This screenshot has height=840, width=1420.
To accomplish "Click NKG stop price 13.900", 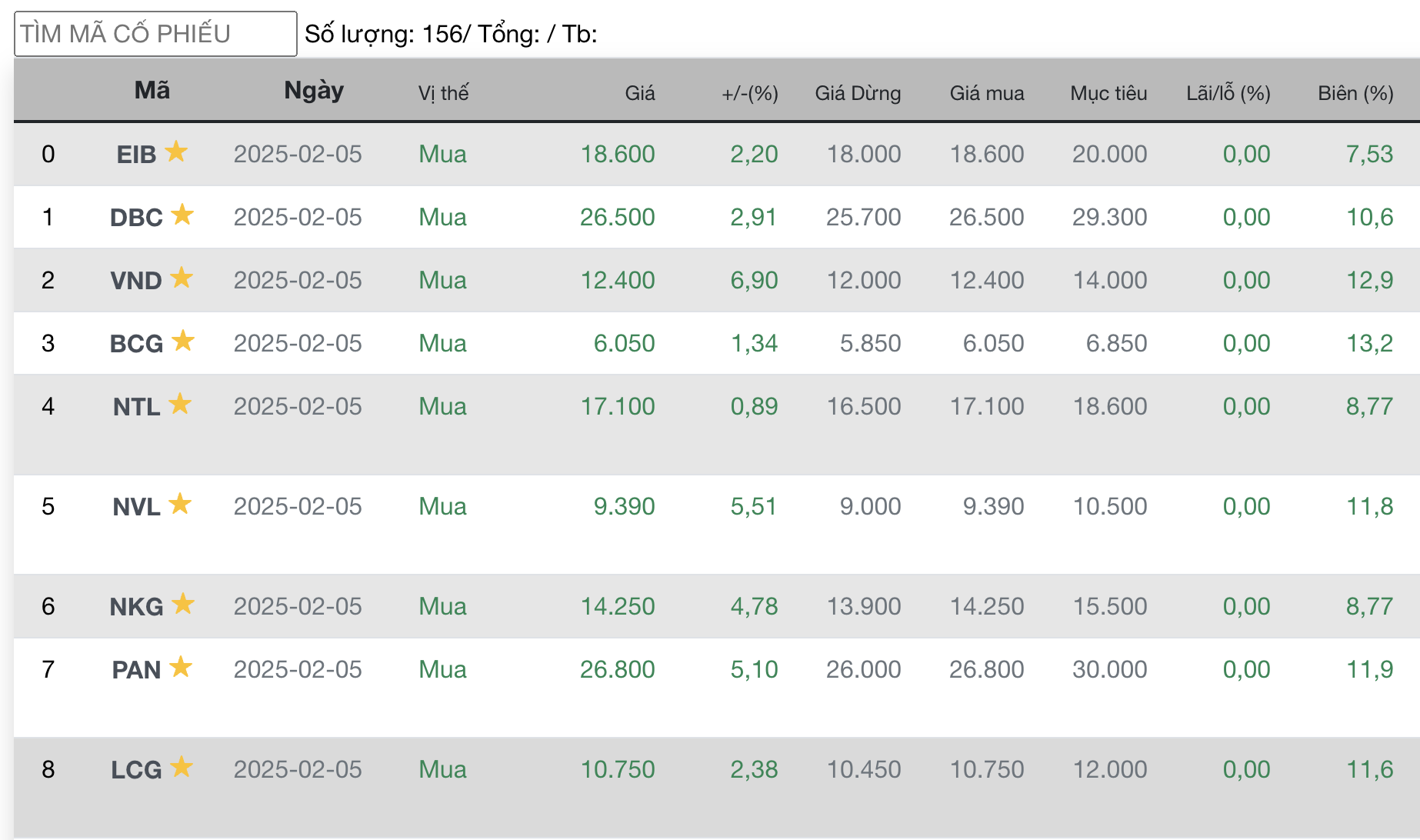I will click(x=864, y=606).
